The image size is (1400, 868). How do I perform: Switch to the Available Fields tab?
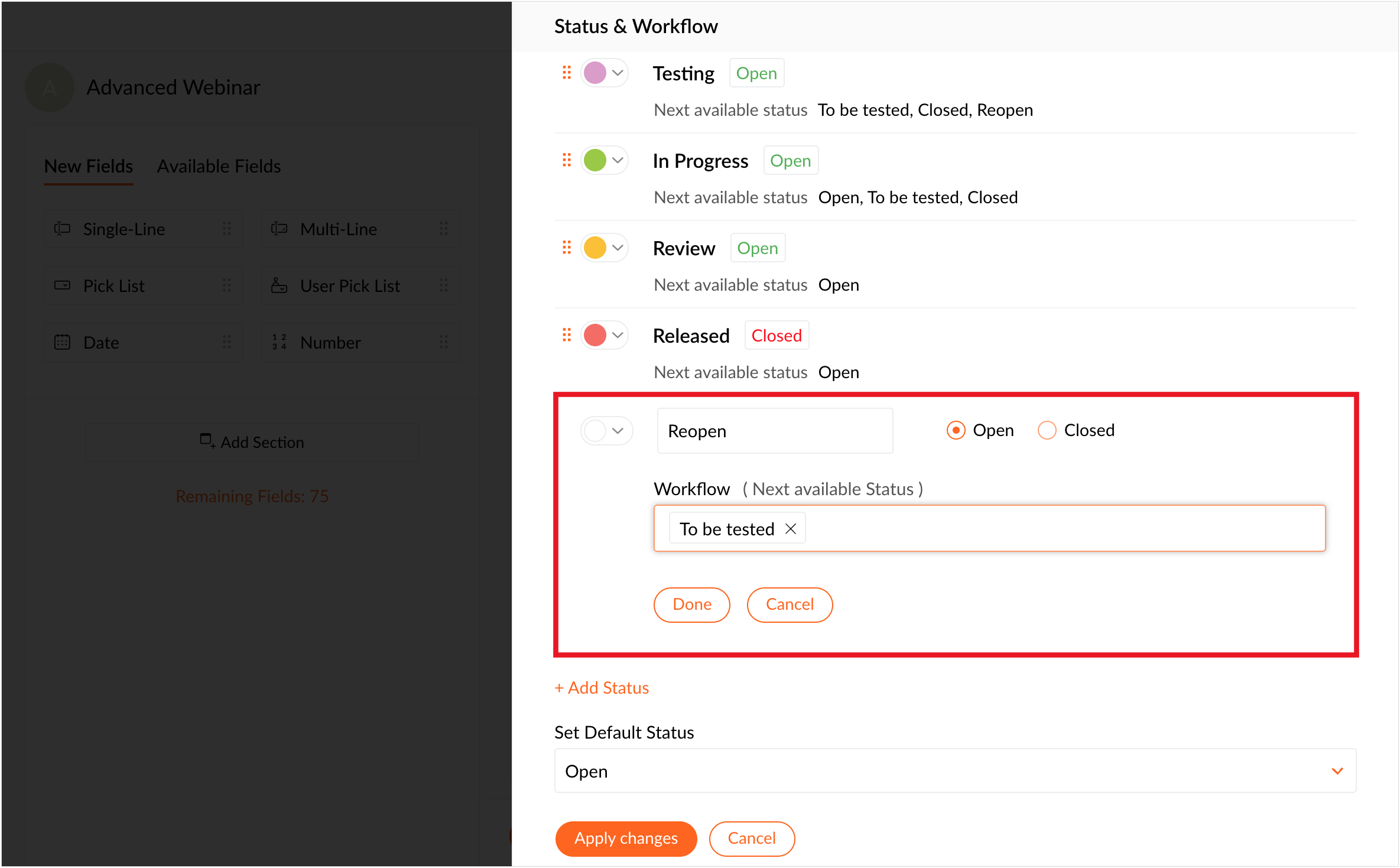219,166
